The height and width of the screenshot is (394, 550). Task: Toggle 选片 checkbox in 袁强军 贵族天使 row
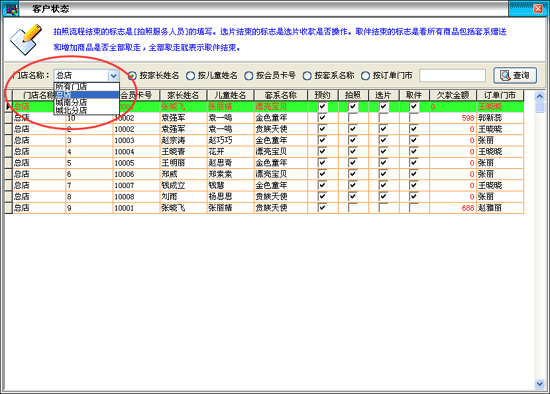tap(383, 129)
